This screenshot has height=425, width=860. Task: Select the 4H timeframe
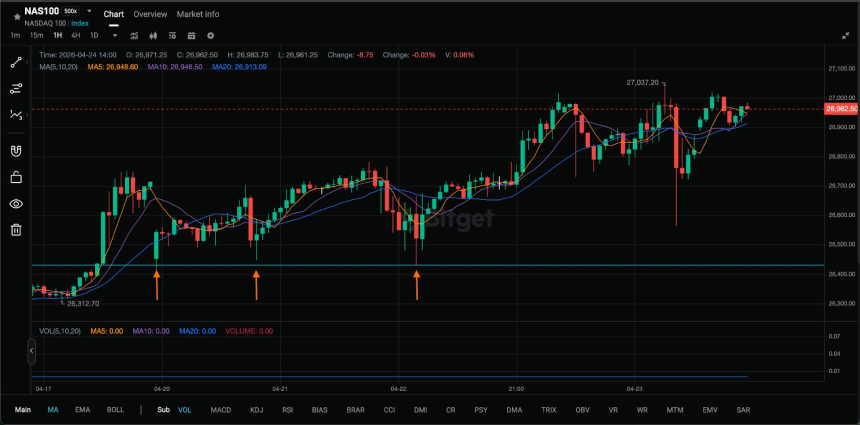tap(76, 36)
